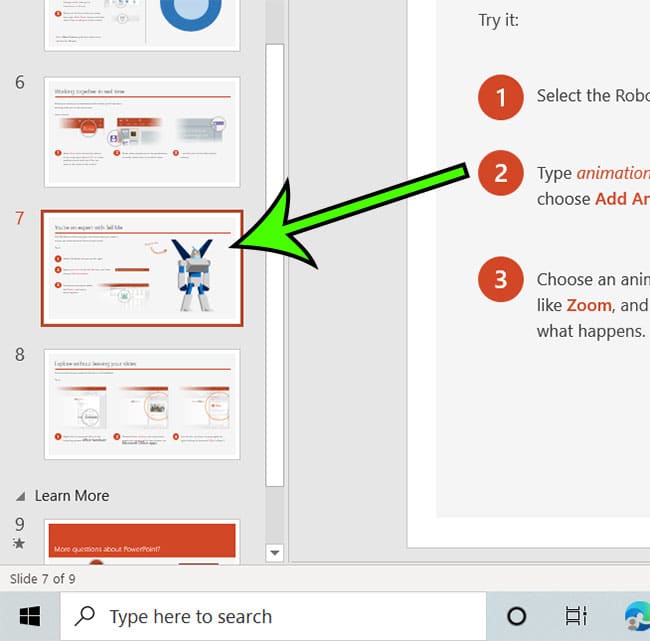Collapse the Learn More section
This screenshot has height=641, width=650.
click(20, 496)
